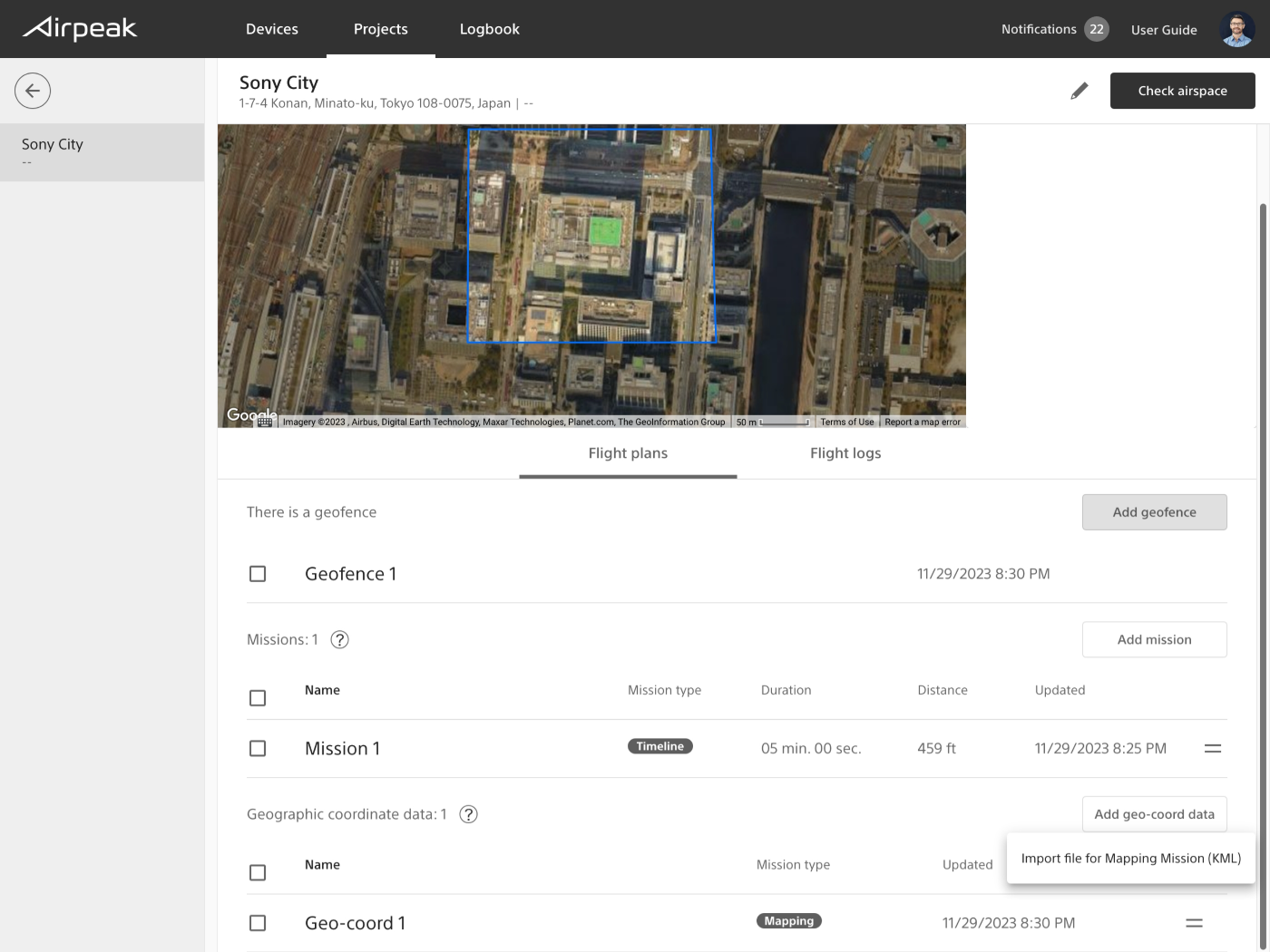Image resolution: width=1270 pixels, height=952 pixels.
Task: Click the Geofence 1 date 11/29/2023 8:30 PM
Action: pos(983,574)
